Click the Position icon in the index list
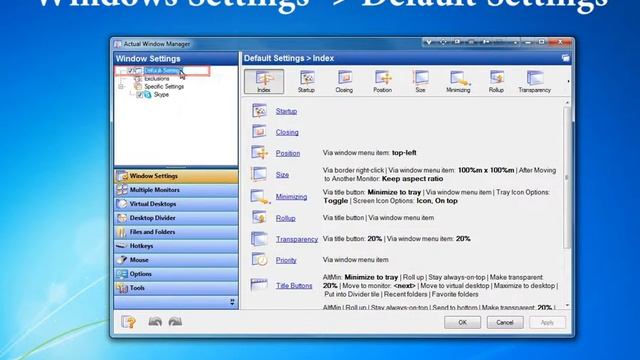This screenshot has height=360, width=640. [x=259, y=153]
